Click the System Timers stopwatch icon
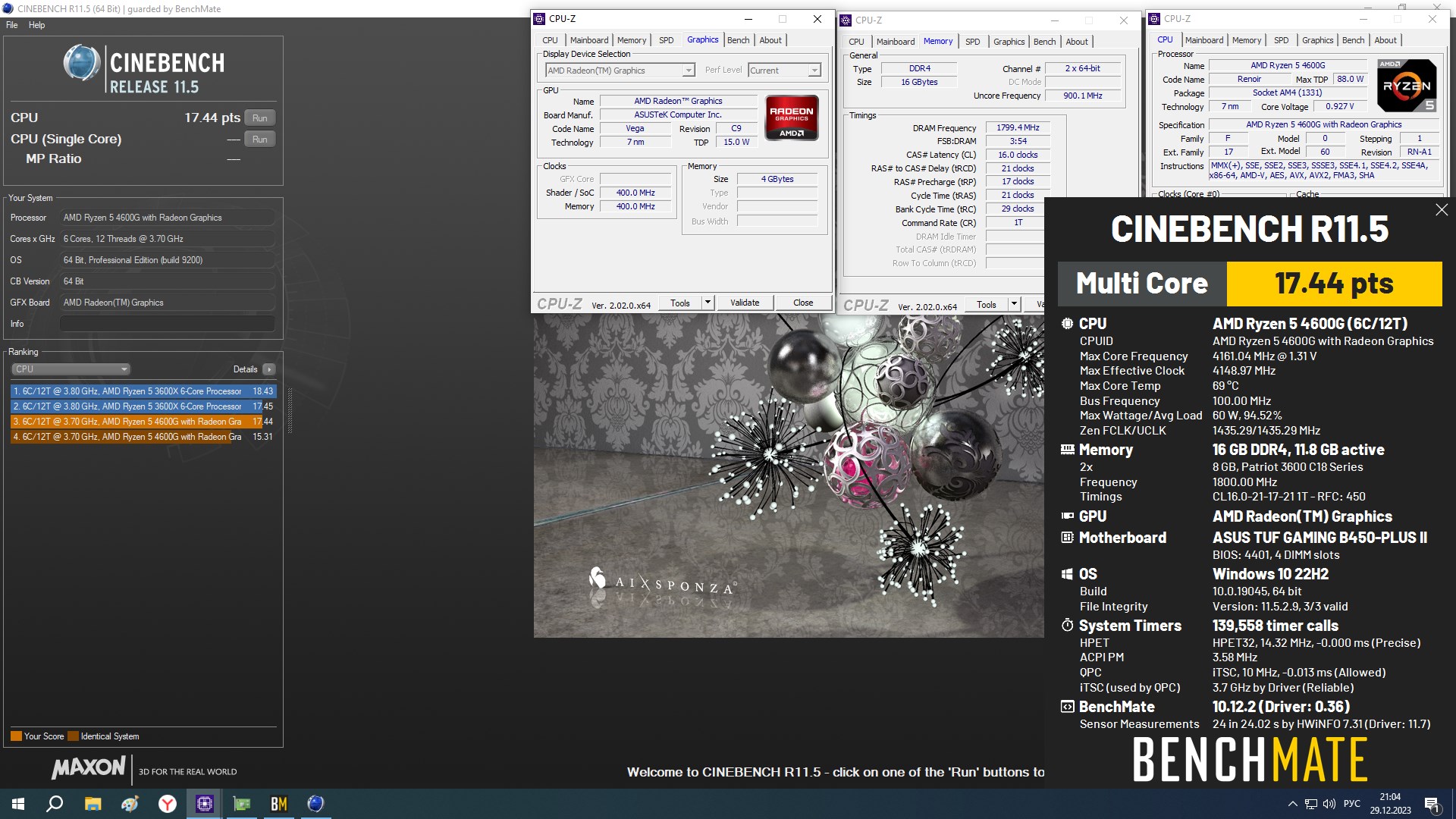1456x819 pixels. coord(1067,626)
